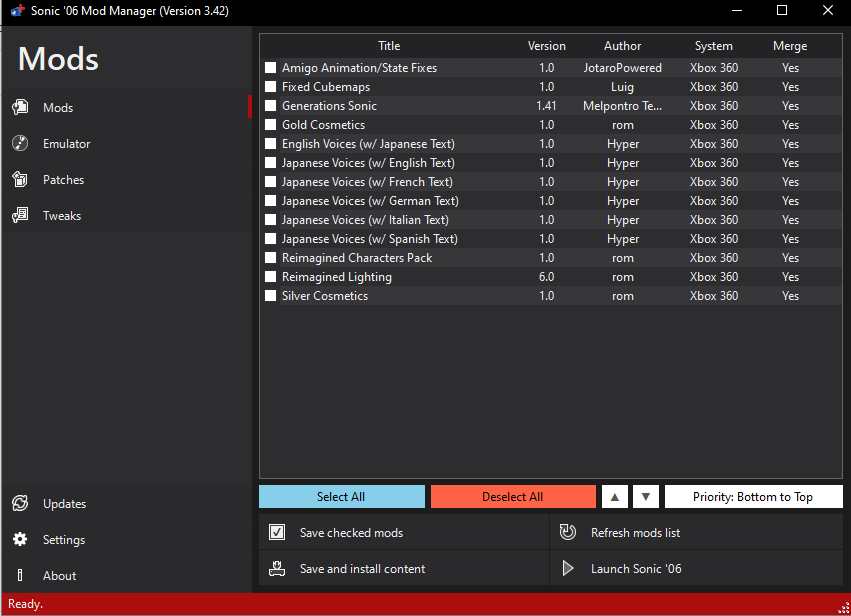The width and height of the screenshot is (851, 616).
Task: Click Refresh mods list
Action: 696,532
